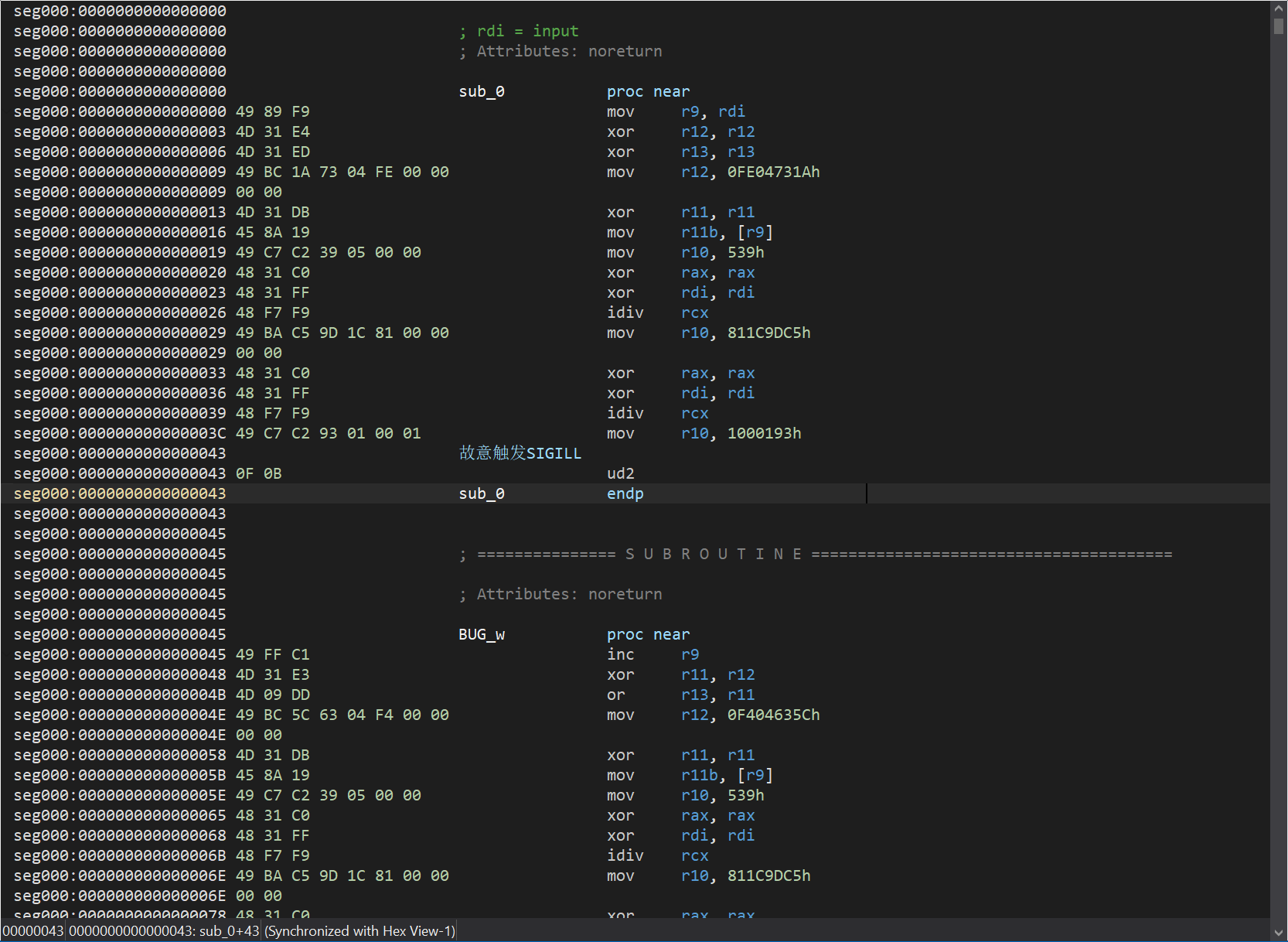Click the ud2 instruction mnemonic
The width and height of the screenshot is (1288, 942).
tap(620, 473)
